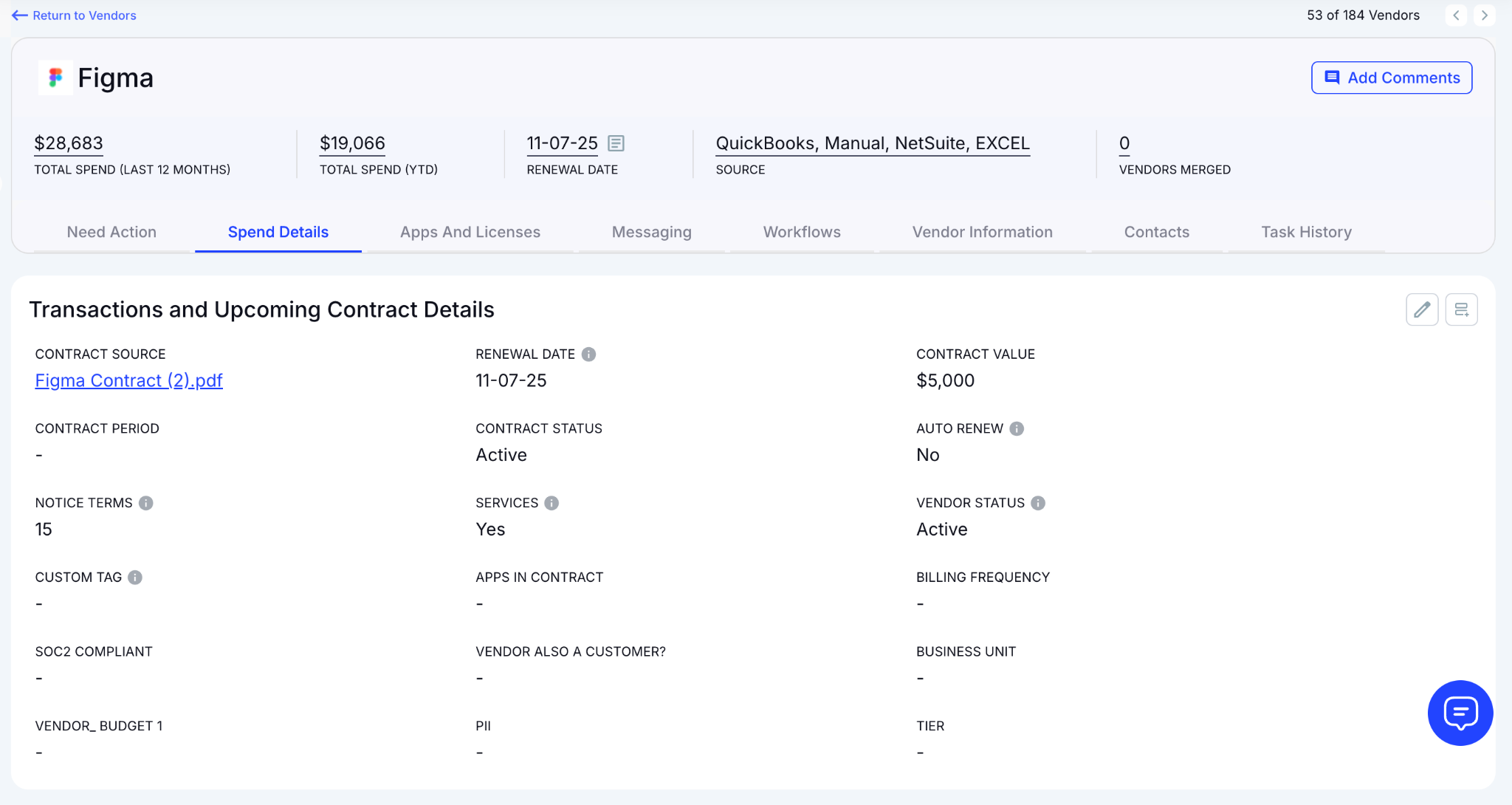Open the chat support bubble
Screen dimensions: 1512x805
[x=1460, y=713]
